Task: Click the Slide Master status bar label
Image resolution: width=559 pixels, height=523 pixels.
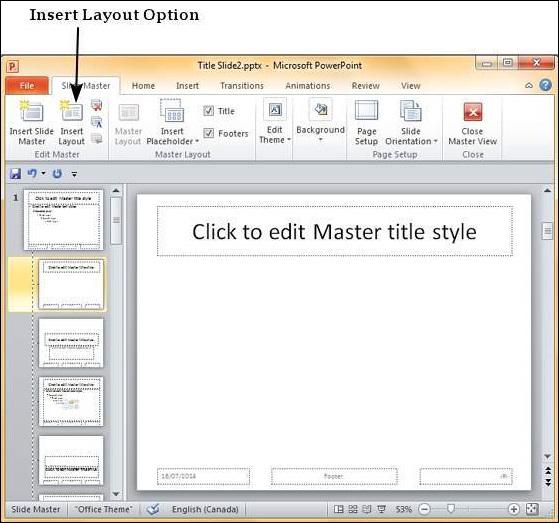Action: [36, 509]
